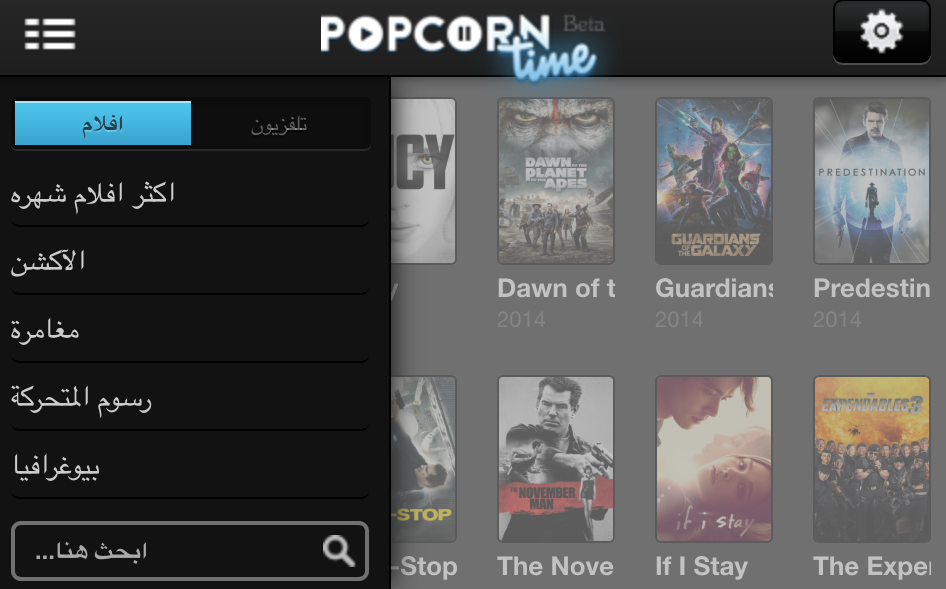Open Guardians of the Galaxy poster
The width and height of the screenshot is (946, 589).
[714, 181]
